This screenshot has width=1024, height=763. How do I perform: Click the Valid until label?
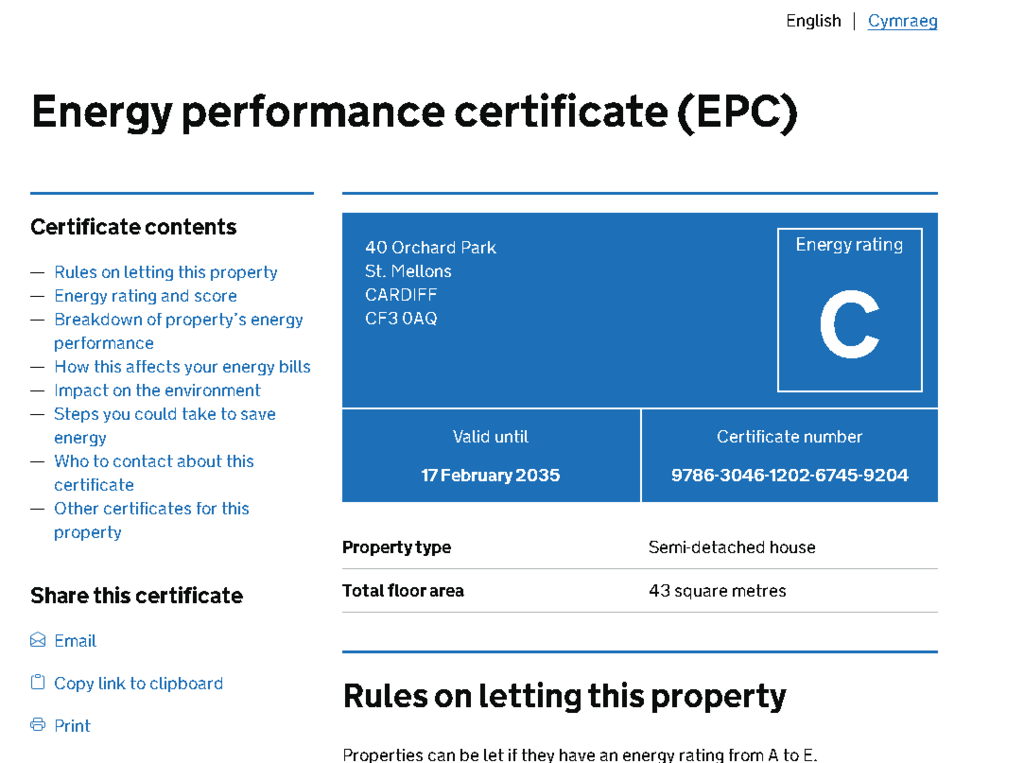(x=490, y=436)
